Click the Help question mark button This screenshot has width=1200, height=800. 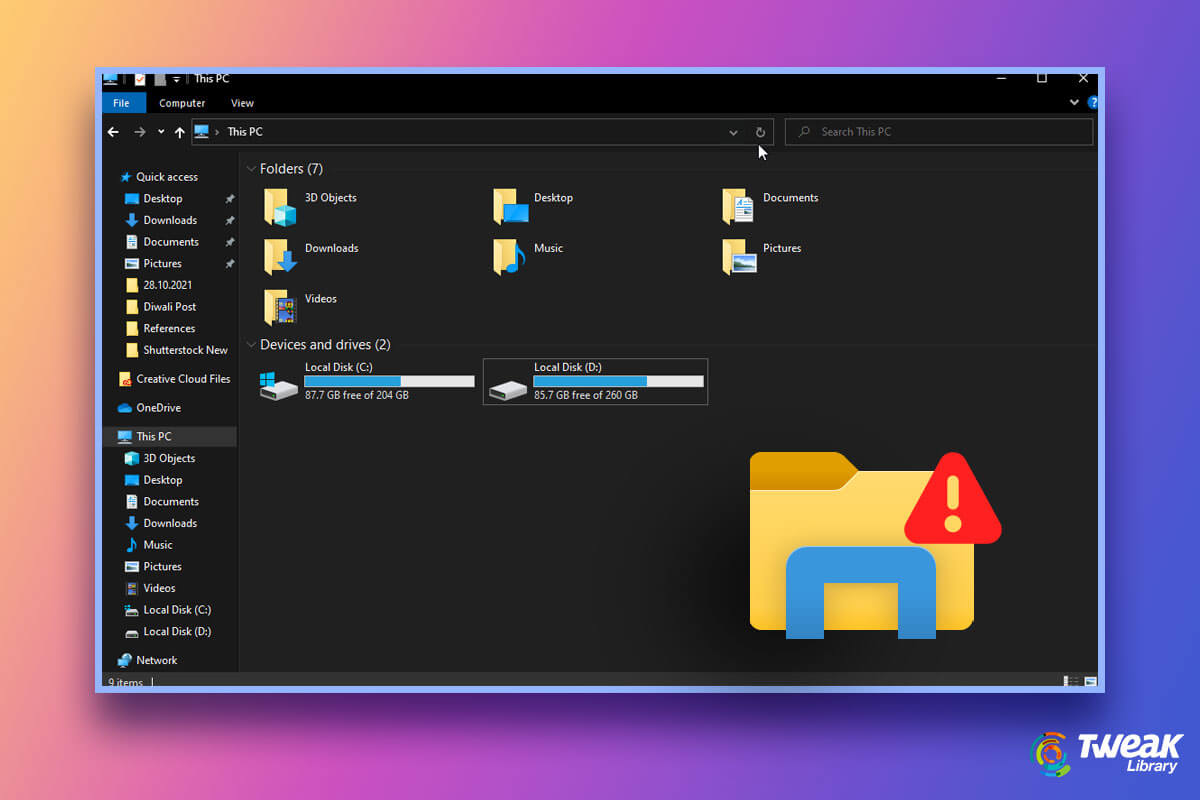(x=1092, y=102)
